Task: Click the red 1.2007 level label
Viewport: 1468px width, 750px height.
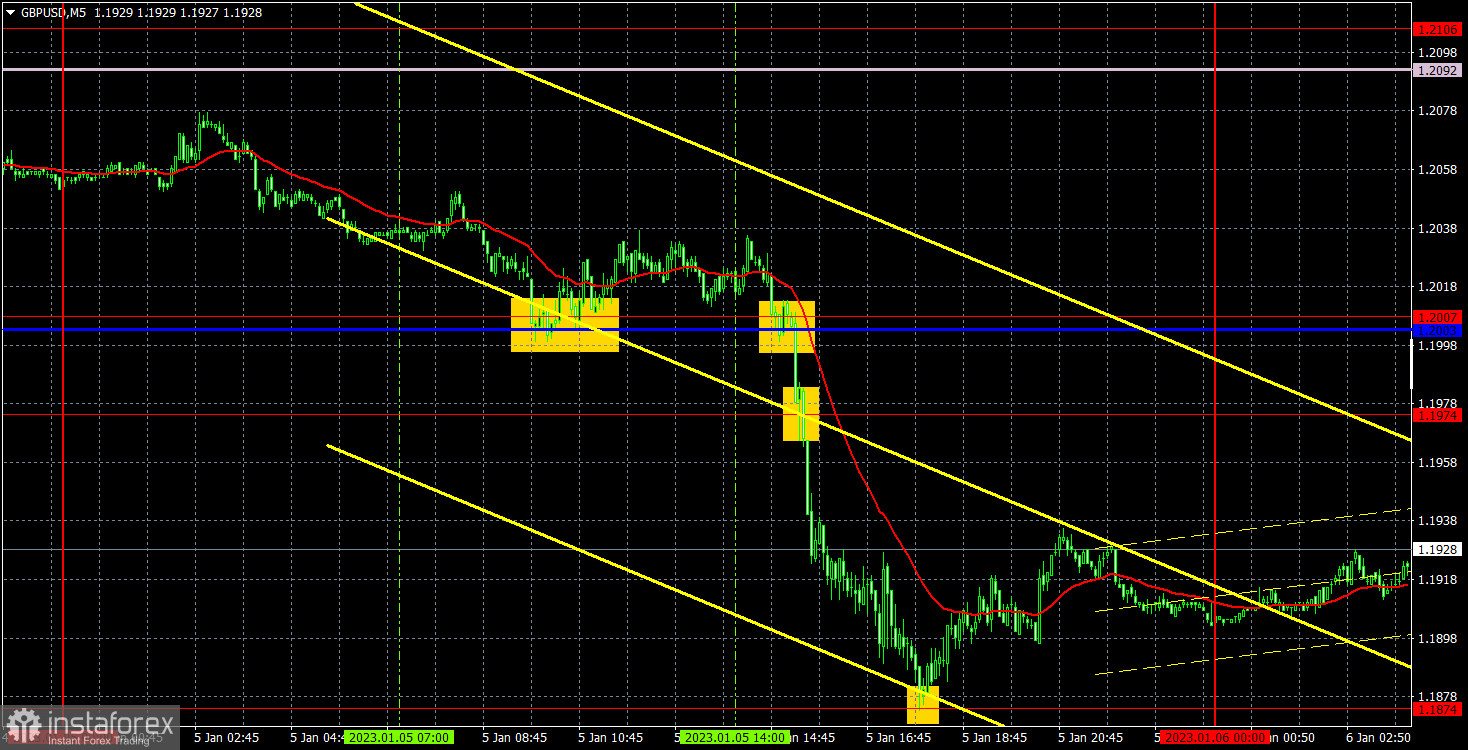Action: [1438, 317]
